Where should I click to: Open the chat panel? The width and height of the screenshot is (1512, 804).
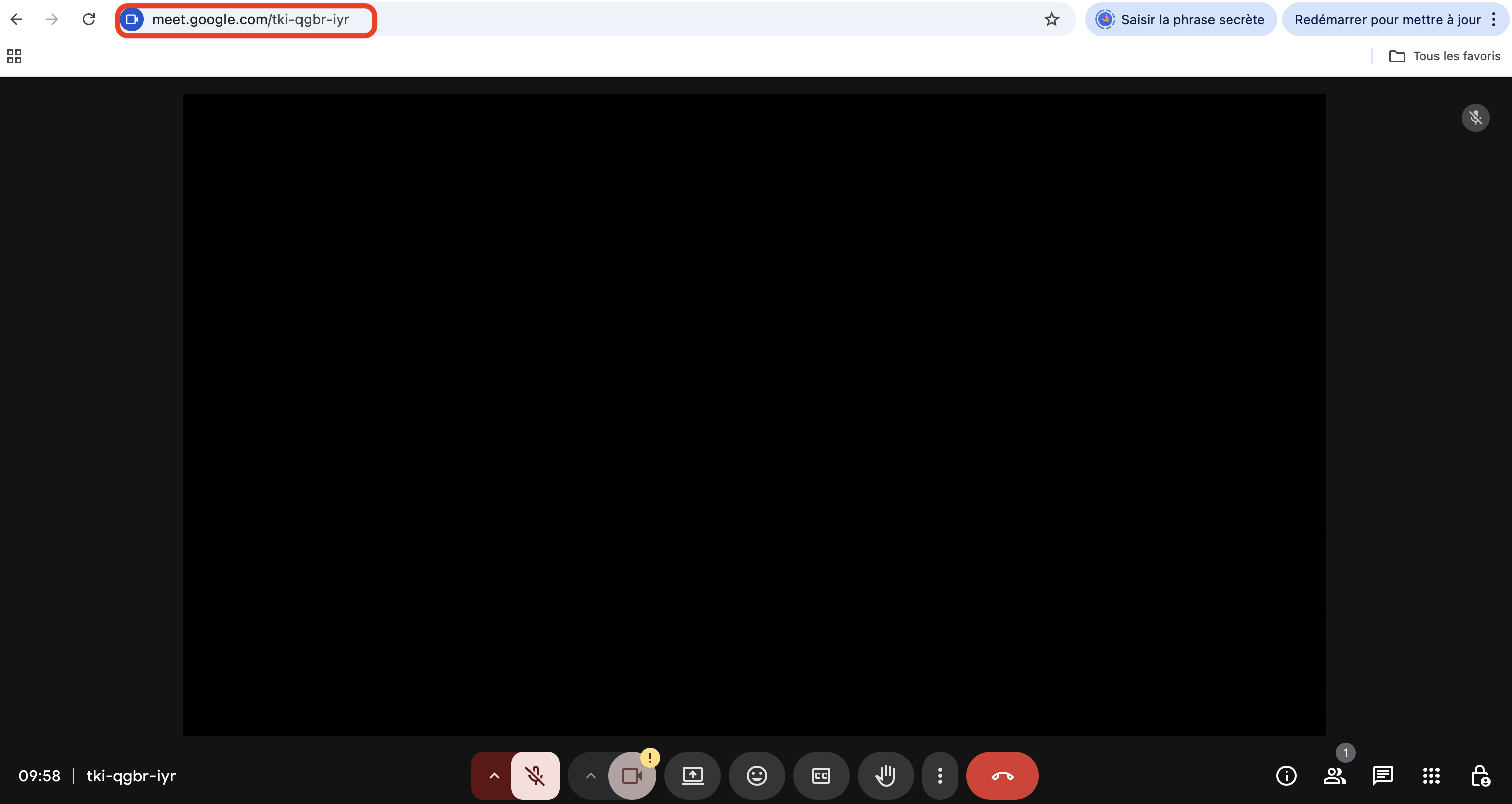point(1382,775)
